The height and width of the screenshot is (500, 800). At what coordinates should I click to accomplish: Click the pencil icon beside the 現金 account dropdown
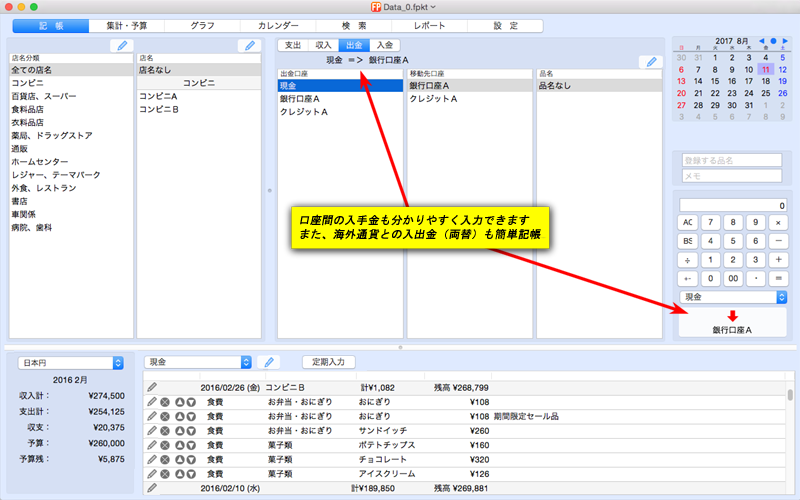269,362
